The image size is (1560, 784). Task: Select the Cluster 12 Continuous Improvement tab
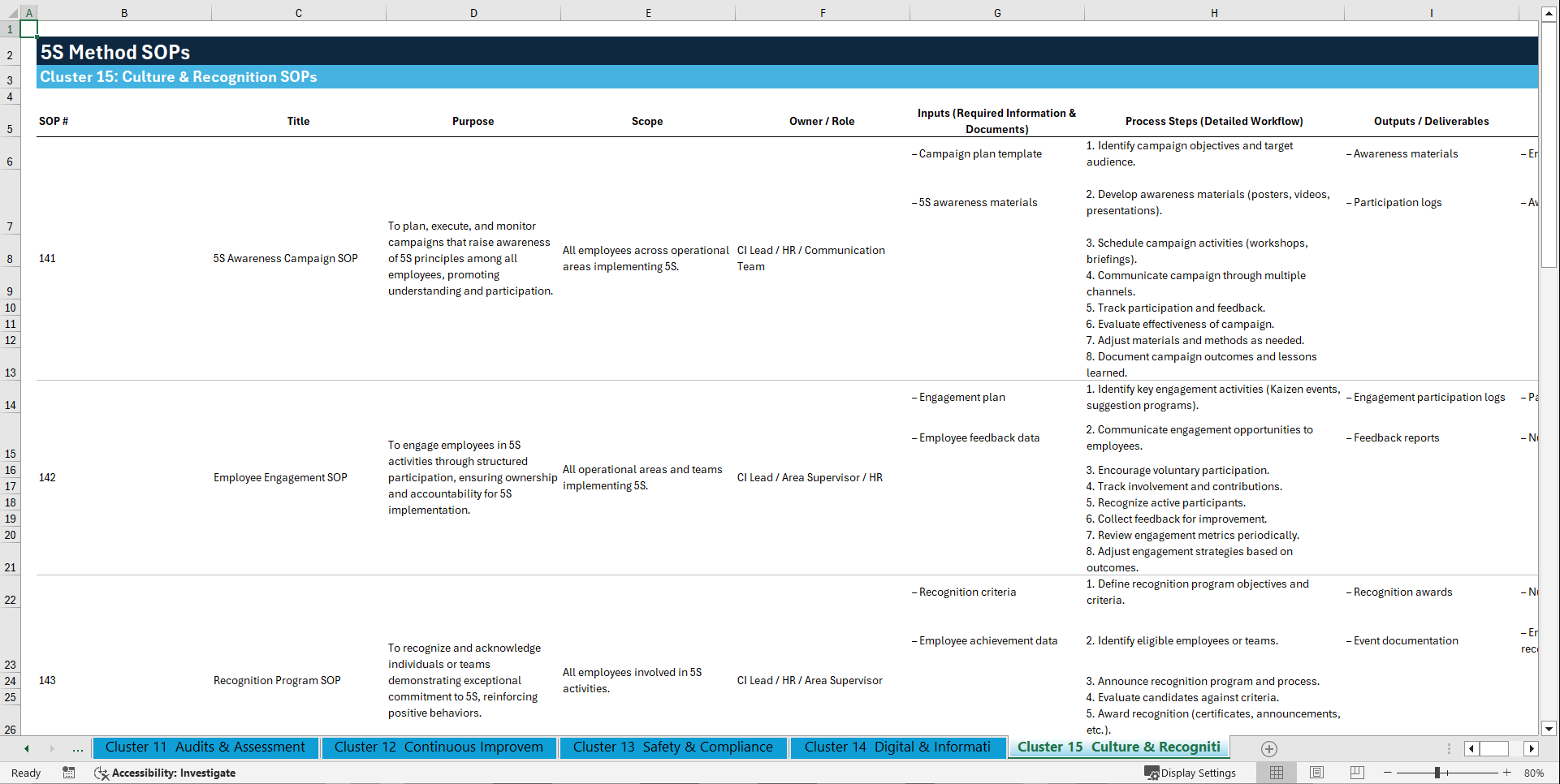[439, 747]
